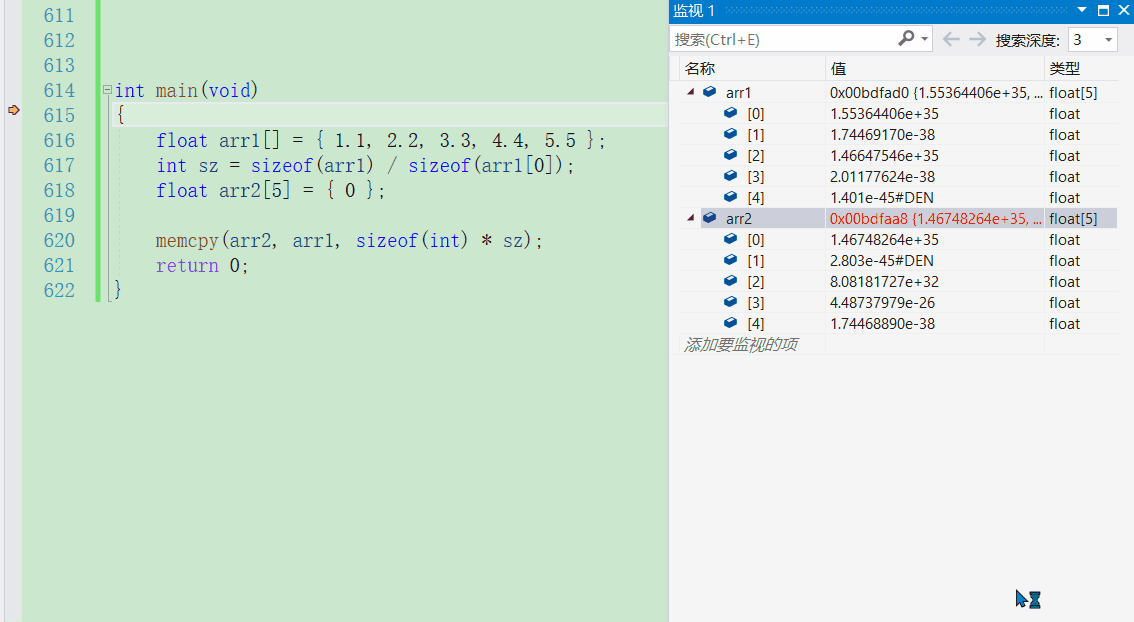1134x622 pixels.
Task: Click the cube icon of arr2 element [3]
Action: (x=730, y=302)
